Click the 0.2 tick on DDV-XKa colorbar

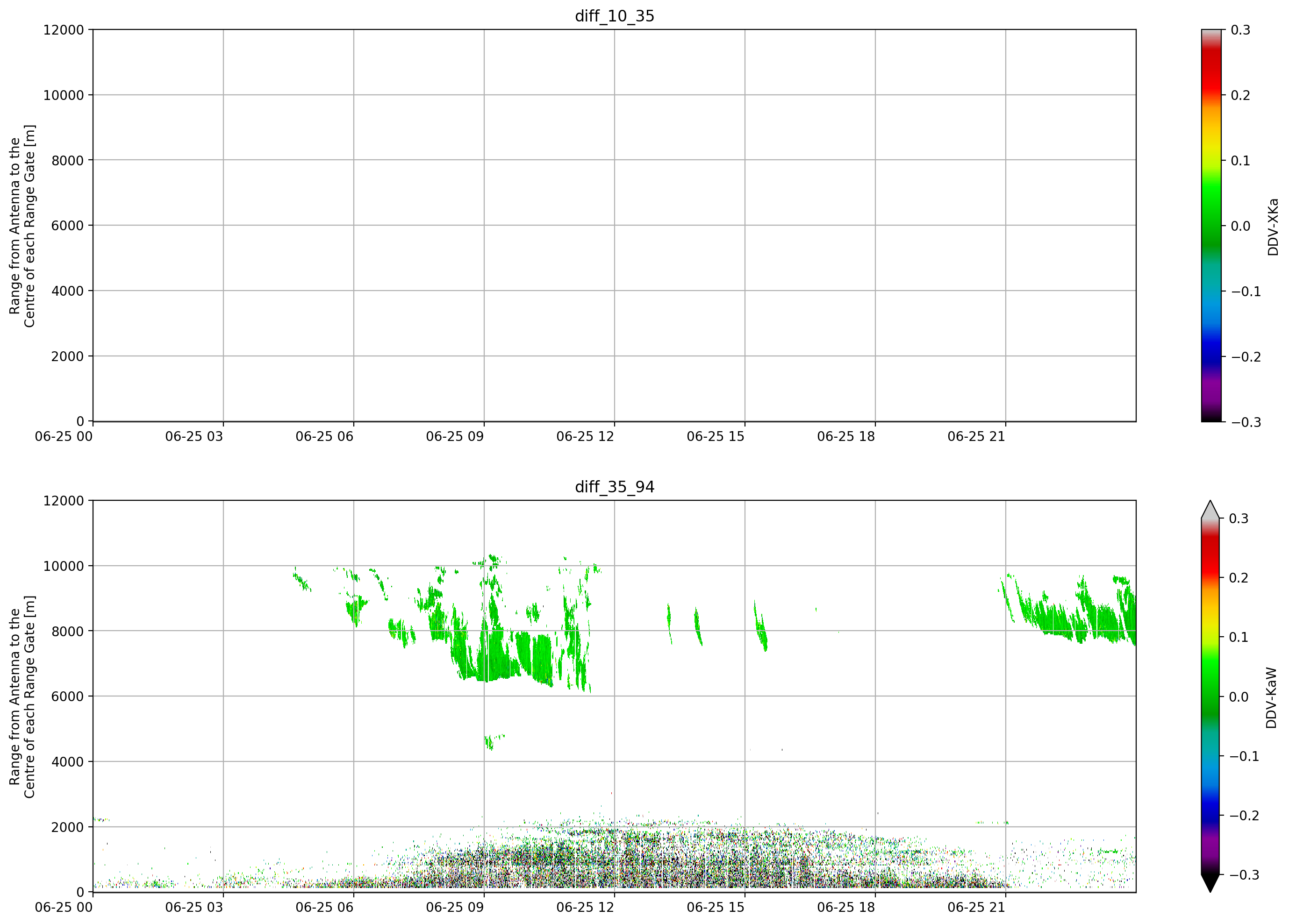[x=1241, y=95]
